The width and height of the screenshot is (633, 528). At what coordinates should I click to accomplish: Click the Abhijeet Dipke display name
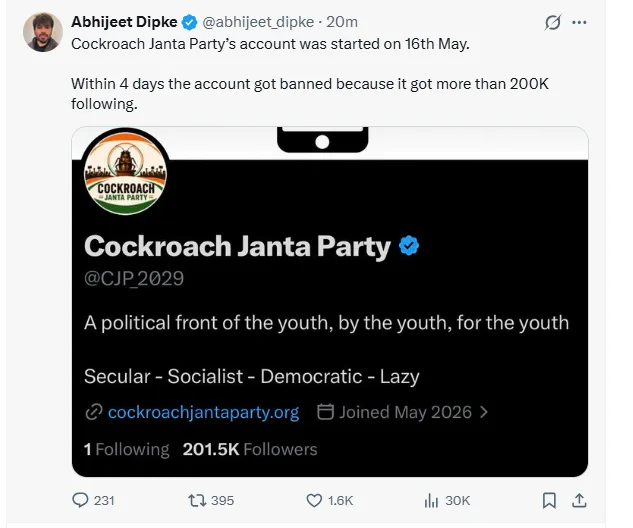[x=124, y=22]
